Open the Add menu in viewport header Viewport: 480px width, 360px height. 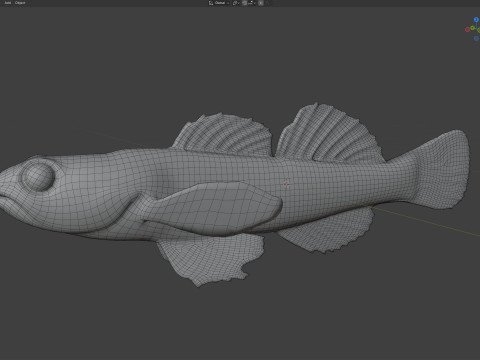click(7, 3)
